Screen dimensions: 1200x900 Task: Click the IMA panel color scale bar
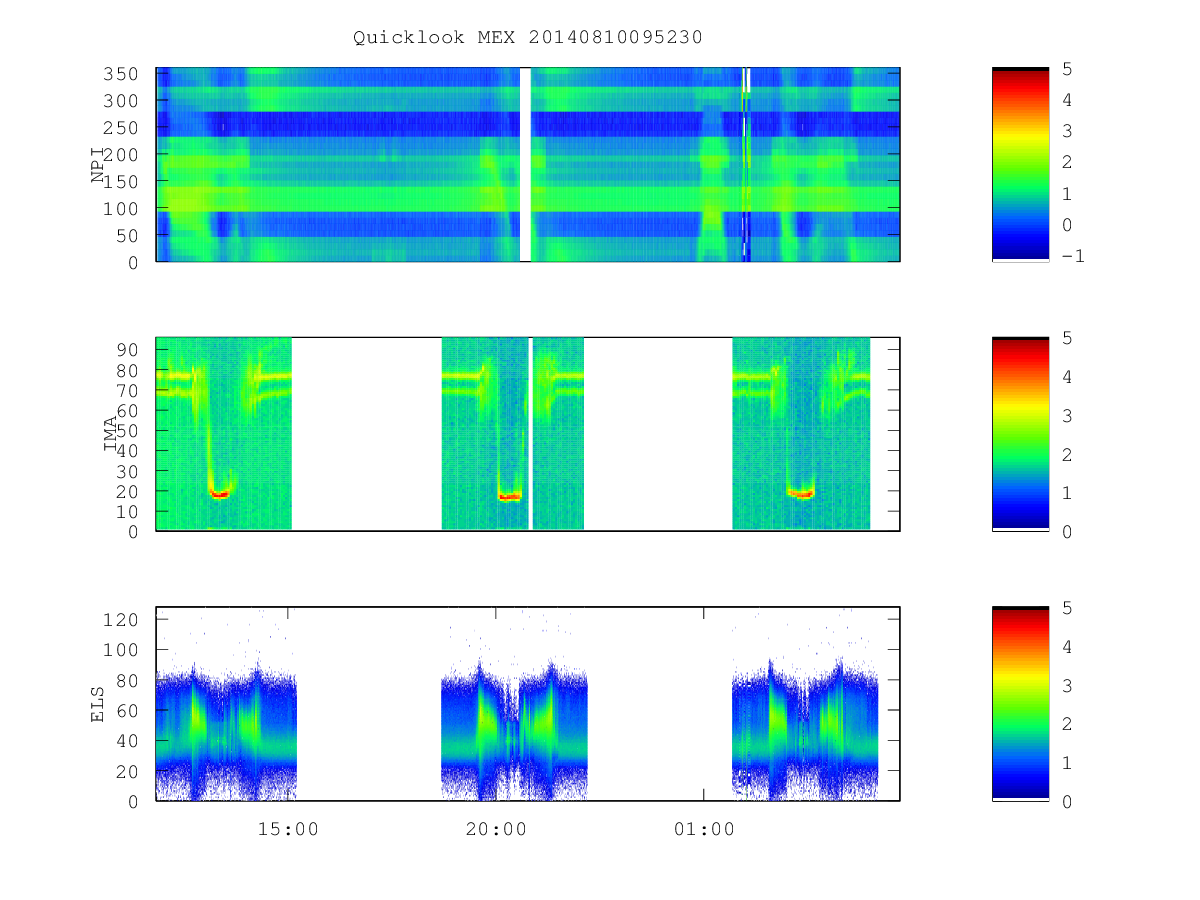pyautogui.click(x=1020, y=434)
